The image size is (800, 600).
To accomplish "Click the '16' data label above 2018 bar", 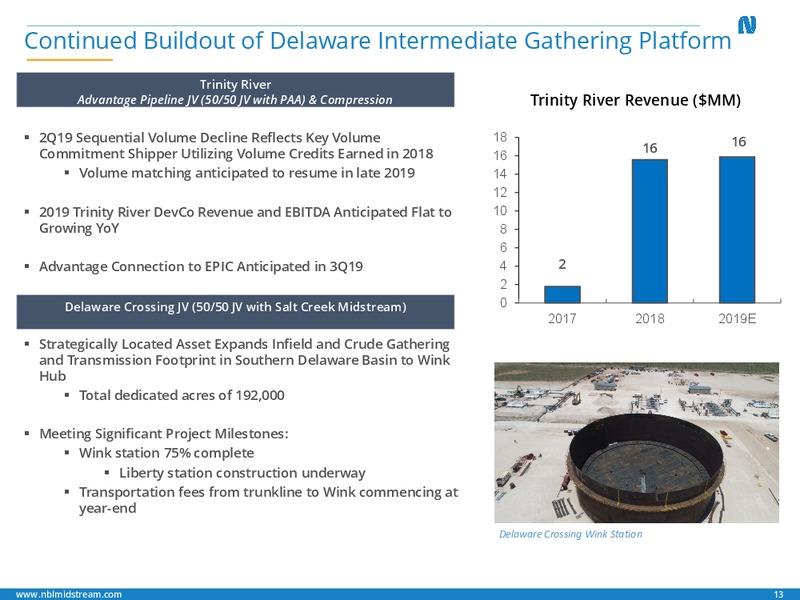I will point(649,148).
